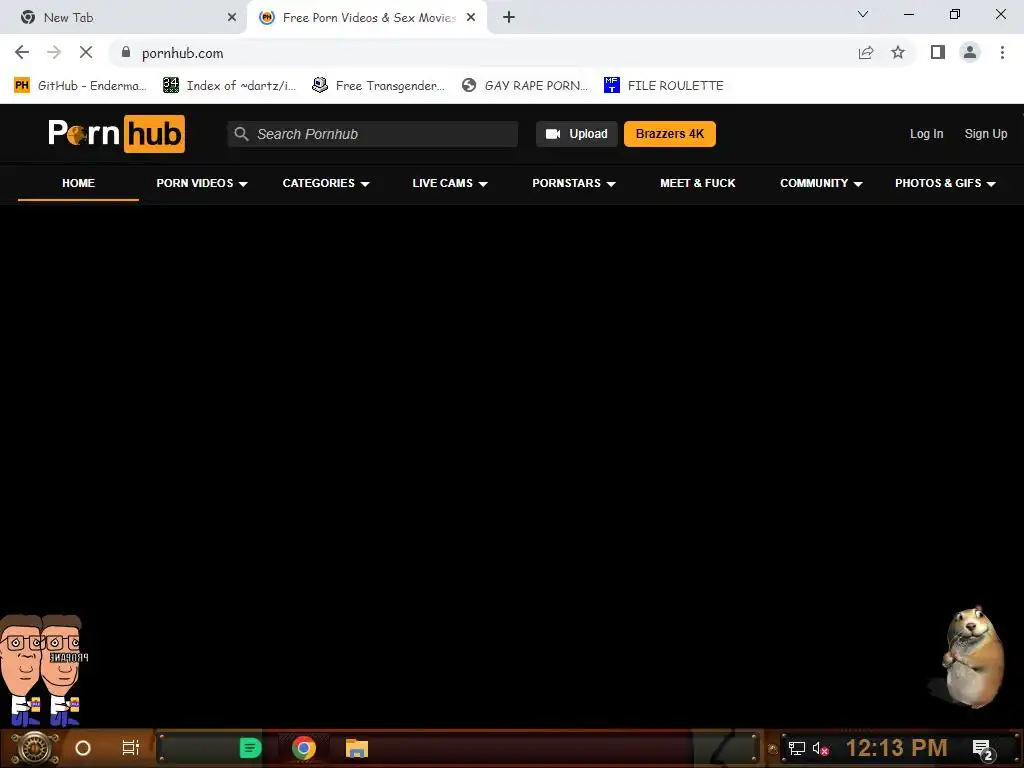This screenshot has width=1024, height=768.
Task: Open the notification center with badge 2
Action: [x=984, y=750]
